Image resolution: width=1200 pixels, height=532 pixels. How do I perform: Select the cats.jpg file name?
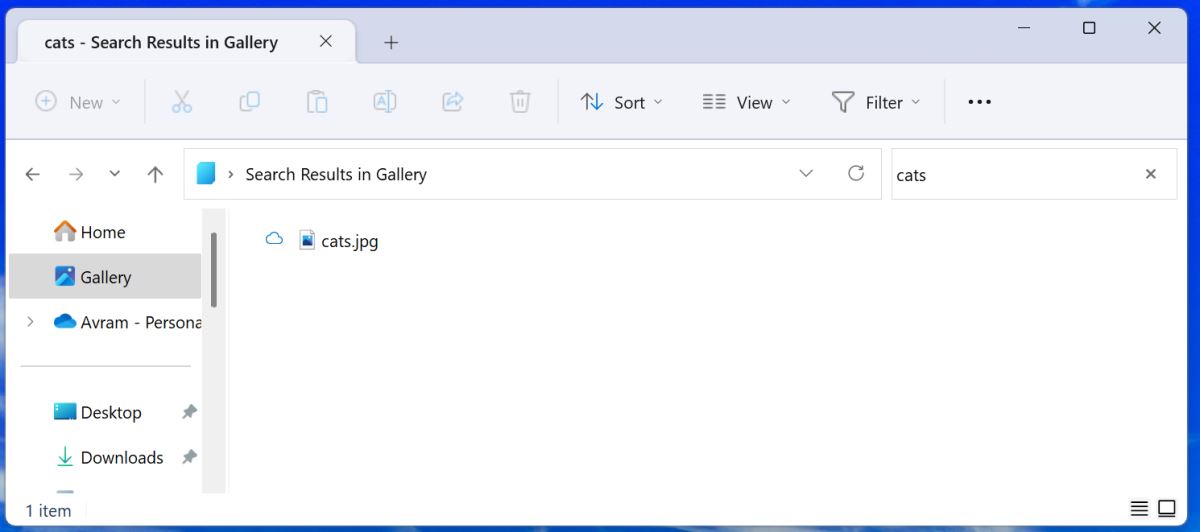pos(350,241)
